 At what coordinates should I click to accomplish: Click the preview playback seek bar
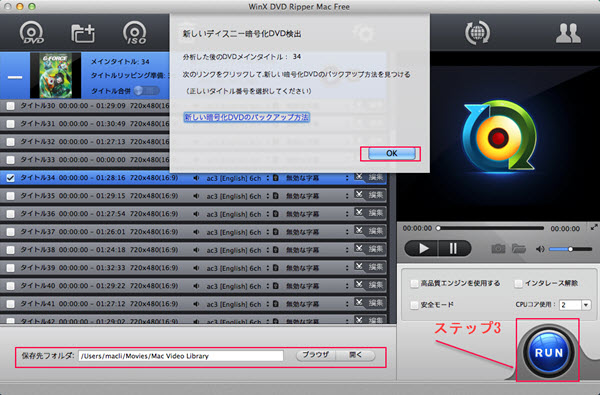[x=491, y=228]
